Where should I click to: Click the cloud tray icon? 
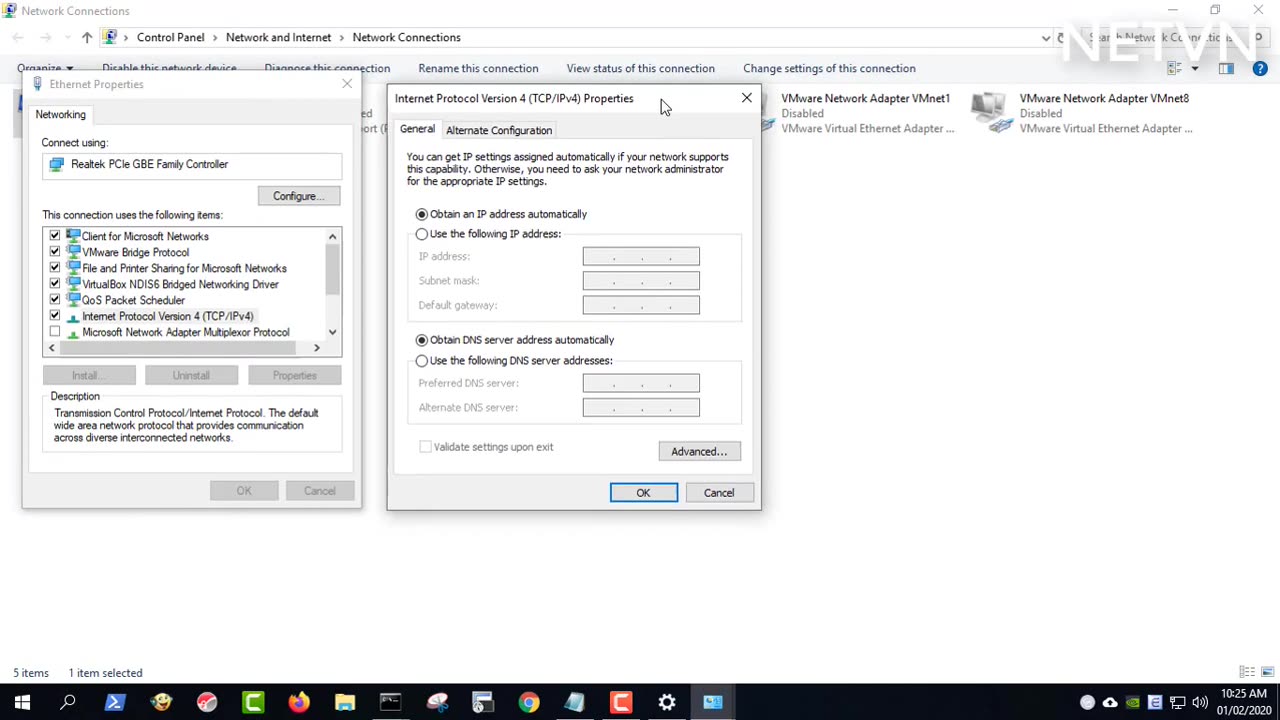pyautogui.click(x=1110, y=702)
